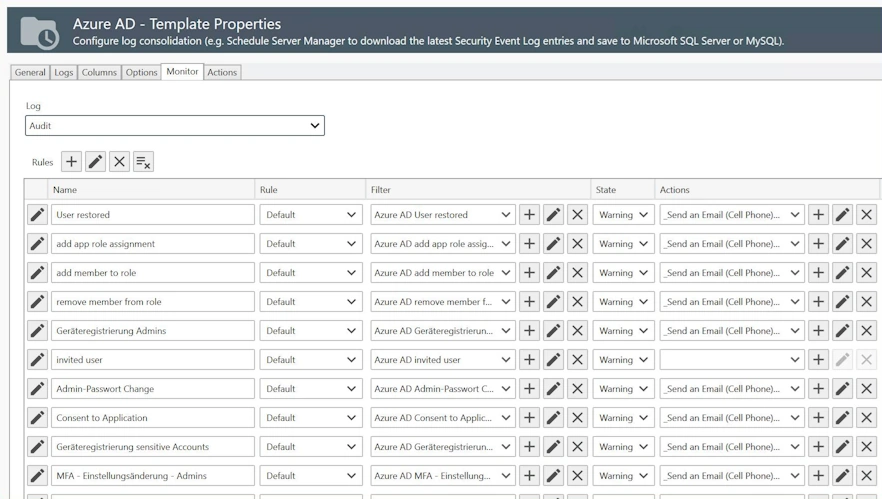Edit action of 'Admin-Passwort Change' row
This screenshot has width=882, height=499.
(843, 389)
